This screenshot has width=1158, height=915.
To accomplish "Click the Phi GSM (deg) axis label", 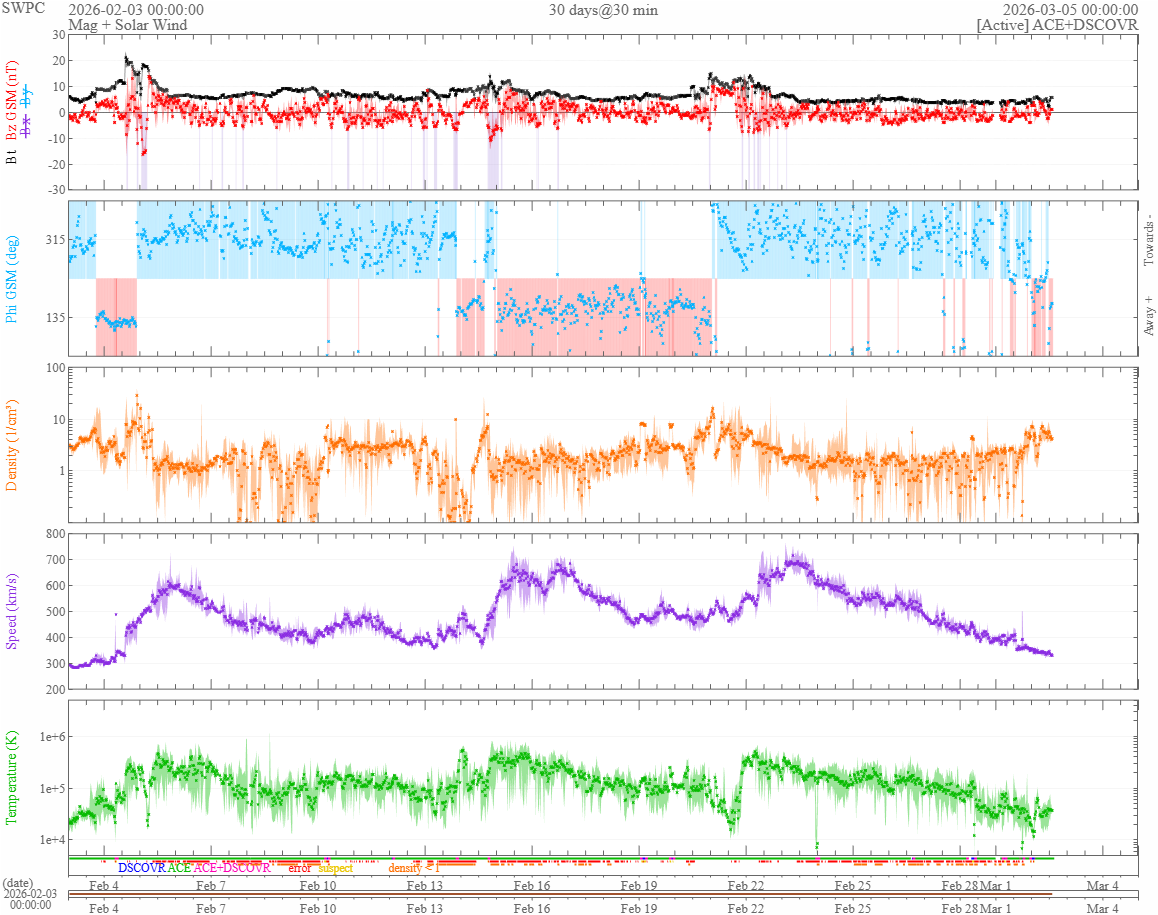I will coord(11,279).
